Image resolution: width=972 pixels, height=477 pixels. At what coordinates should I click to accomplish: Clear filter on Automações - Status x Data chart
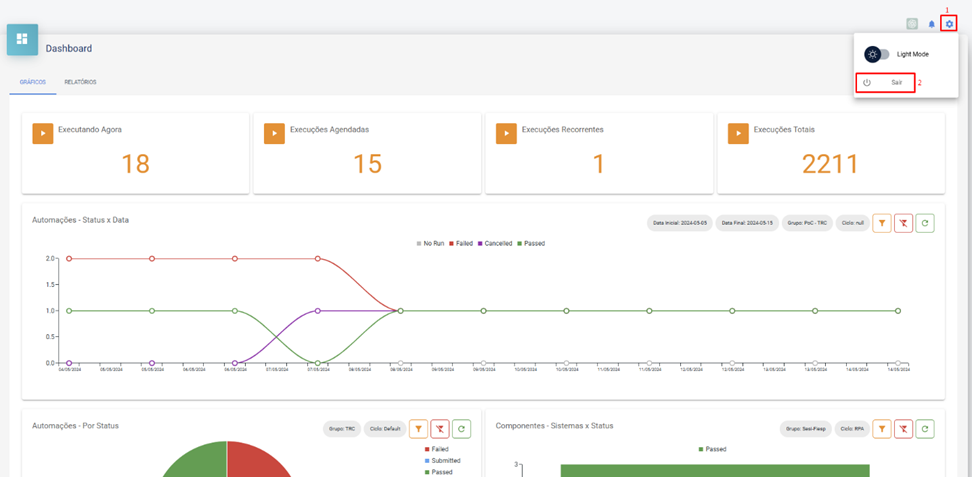[x=903, y=223]
